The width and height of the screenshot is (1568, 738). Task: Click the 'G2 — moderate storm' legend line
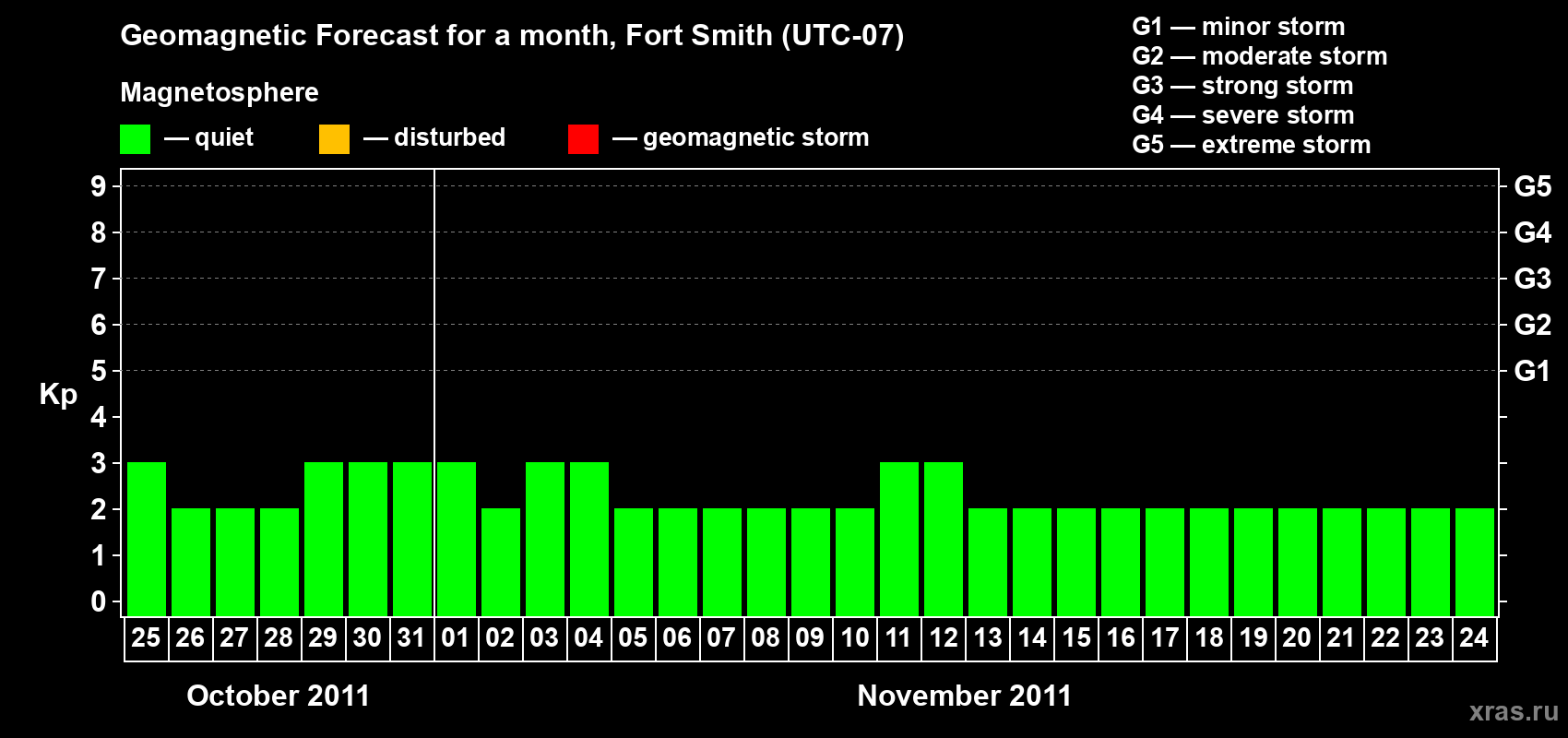click(1260, 56)
